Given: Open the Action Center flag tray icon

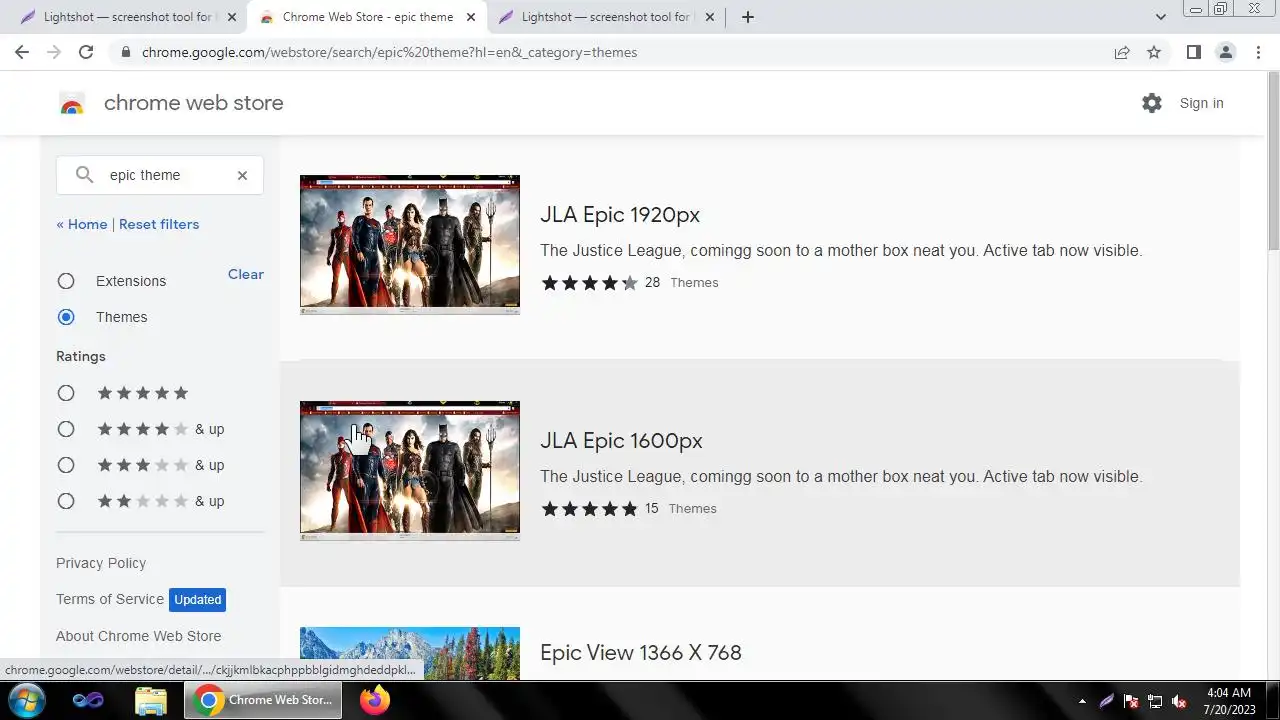Looking at the screenshot, I should tap(1131, 701).
